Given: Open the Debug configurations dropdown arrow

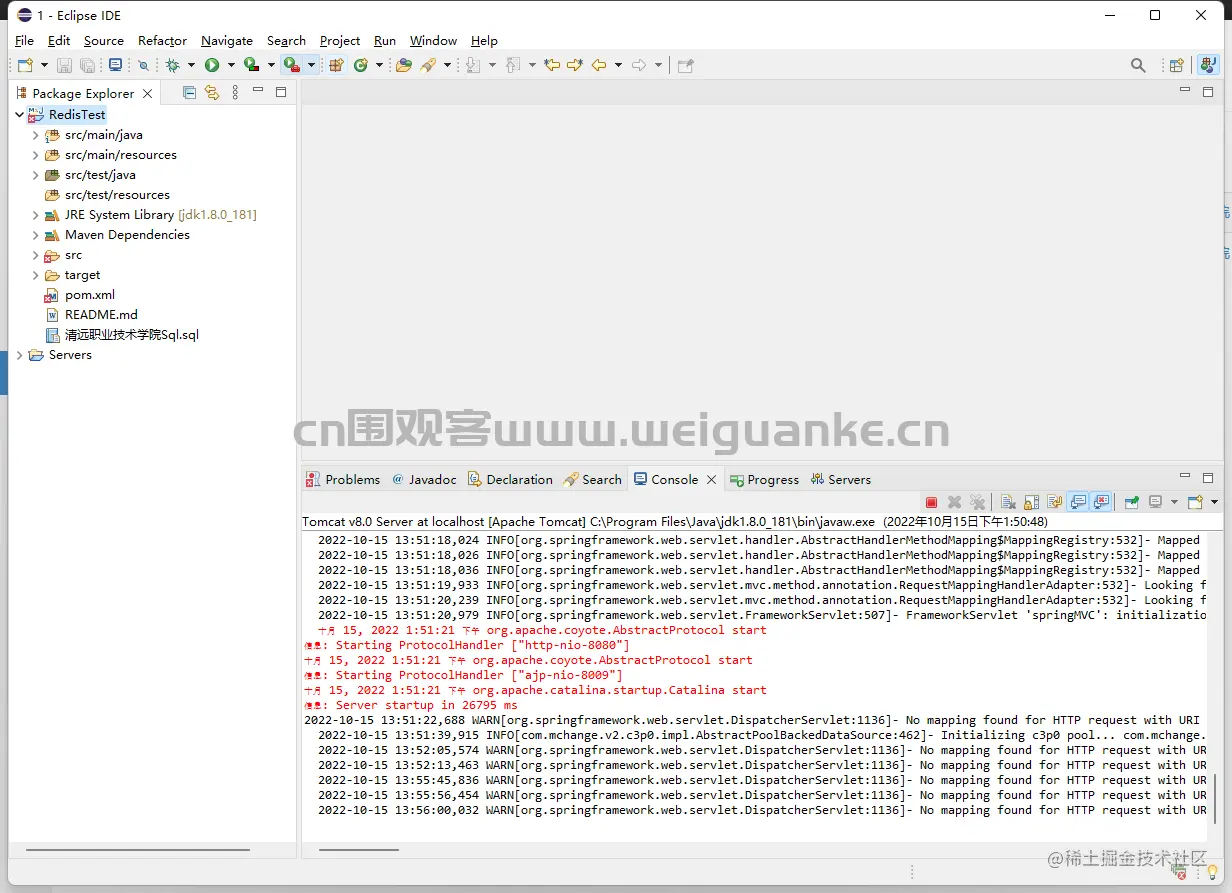Looking at the screenshot, I should coord(190,65).
